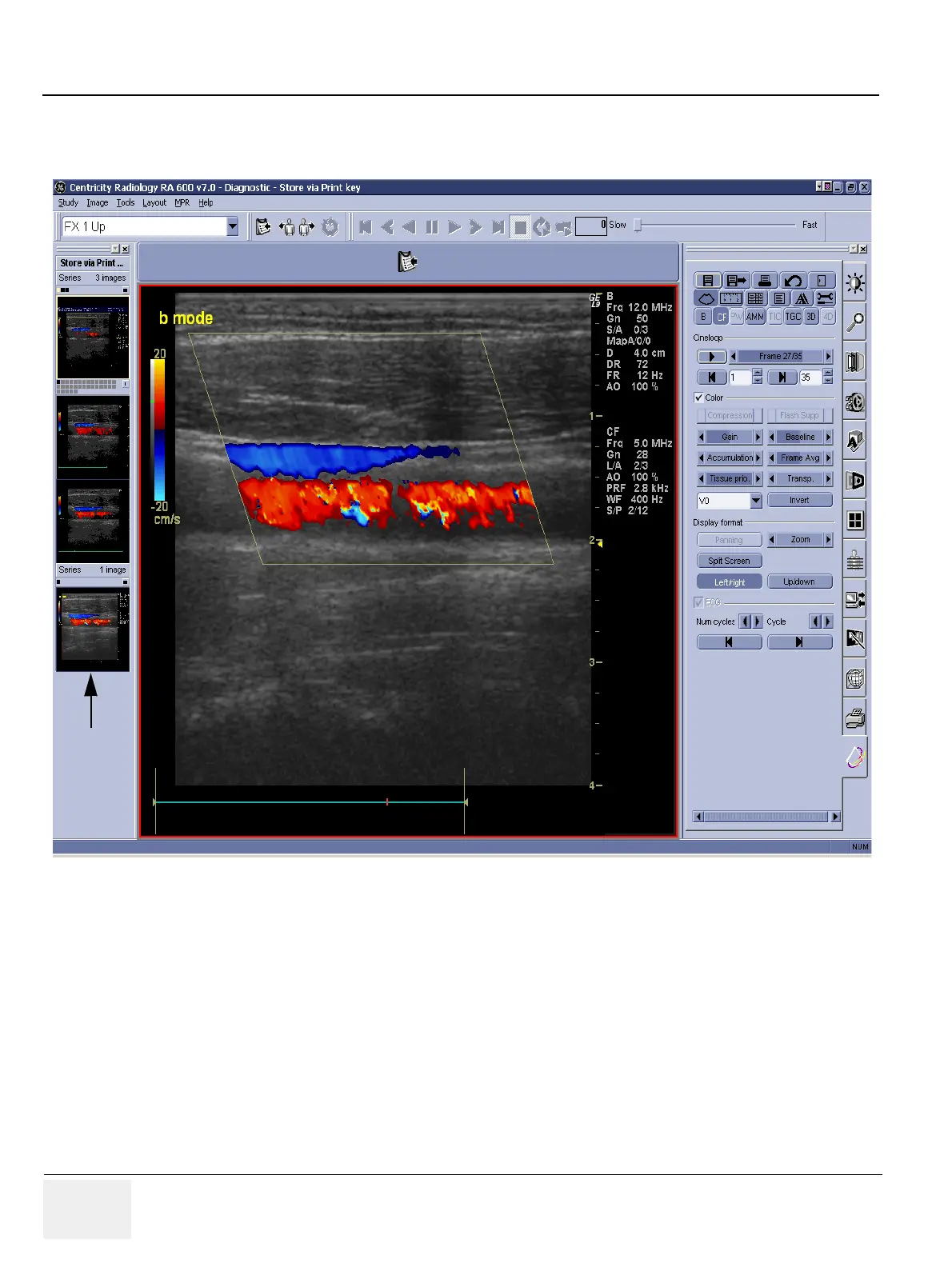This screenshot has height=1267, width=952.
Task: Click the print icon in control panel top row
Action: [x=765, y=281]
